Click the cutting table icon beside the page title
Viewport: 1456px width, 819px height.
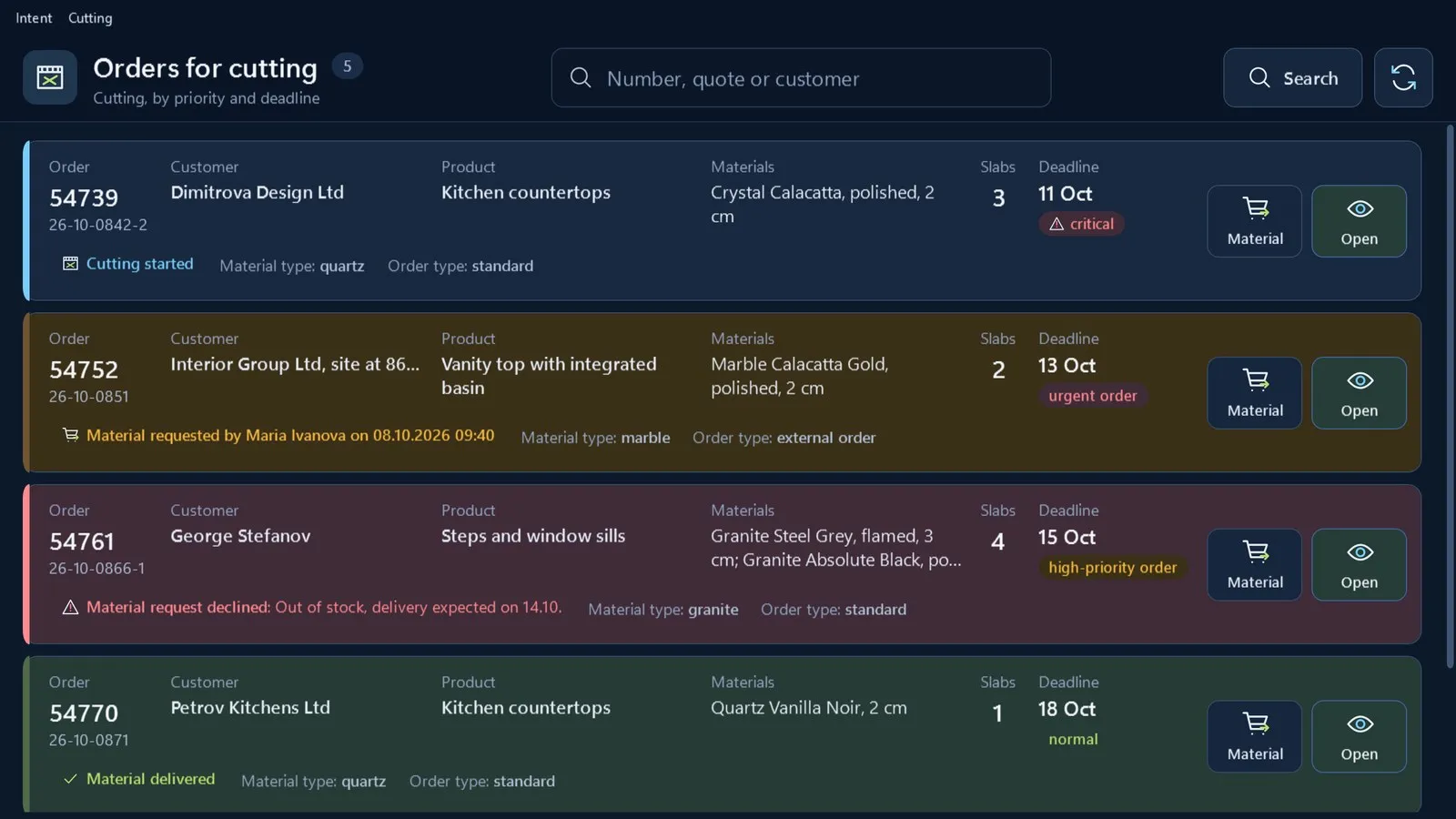click(50, 77)
